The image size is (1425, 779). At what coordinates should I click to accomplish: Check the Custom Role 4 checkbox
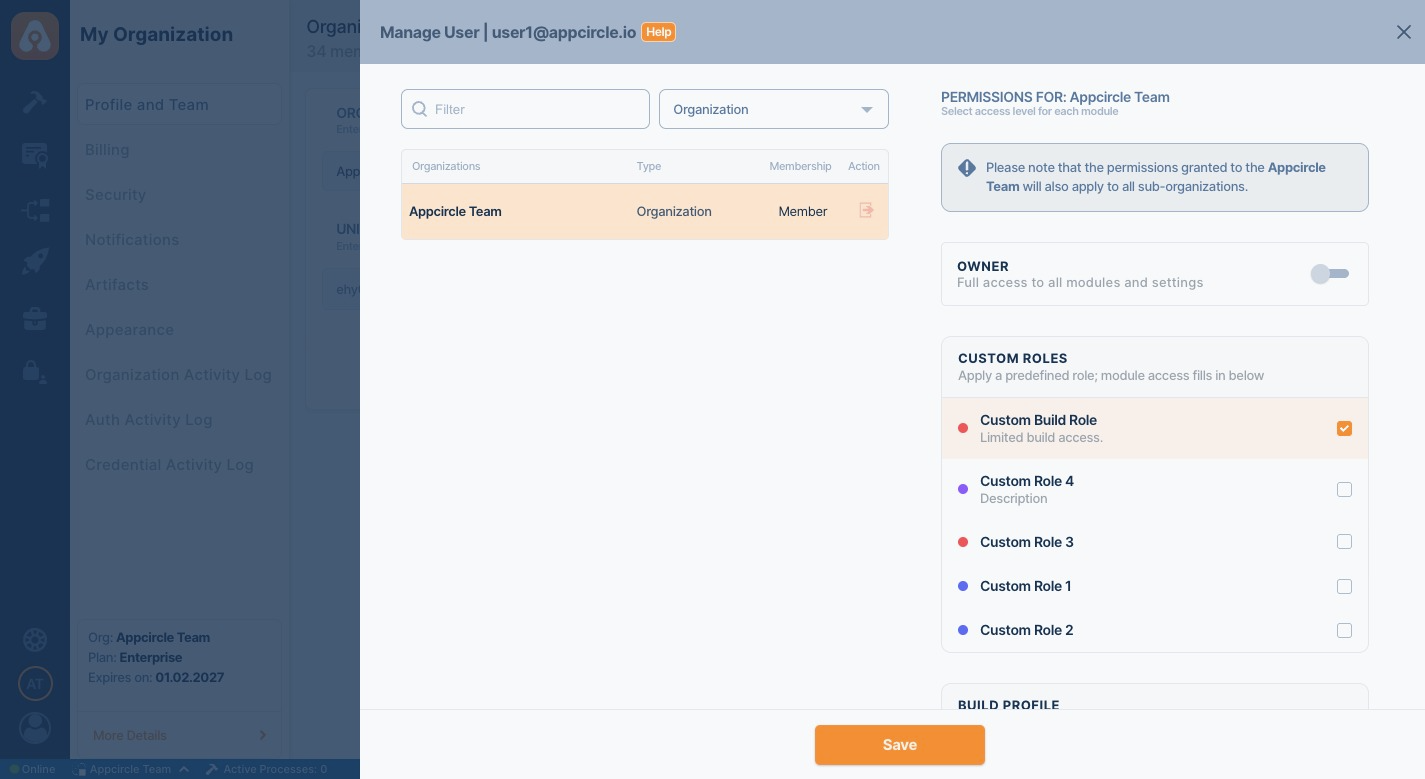coord(1344,489)
